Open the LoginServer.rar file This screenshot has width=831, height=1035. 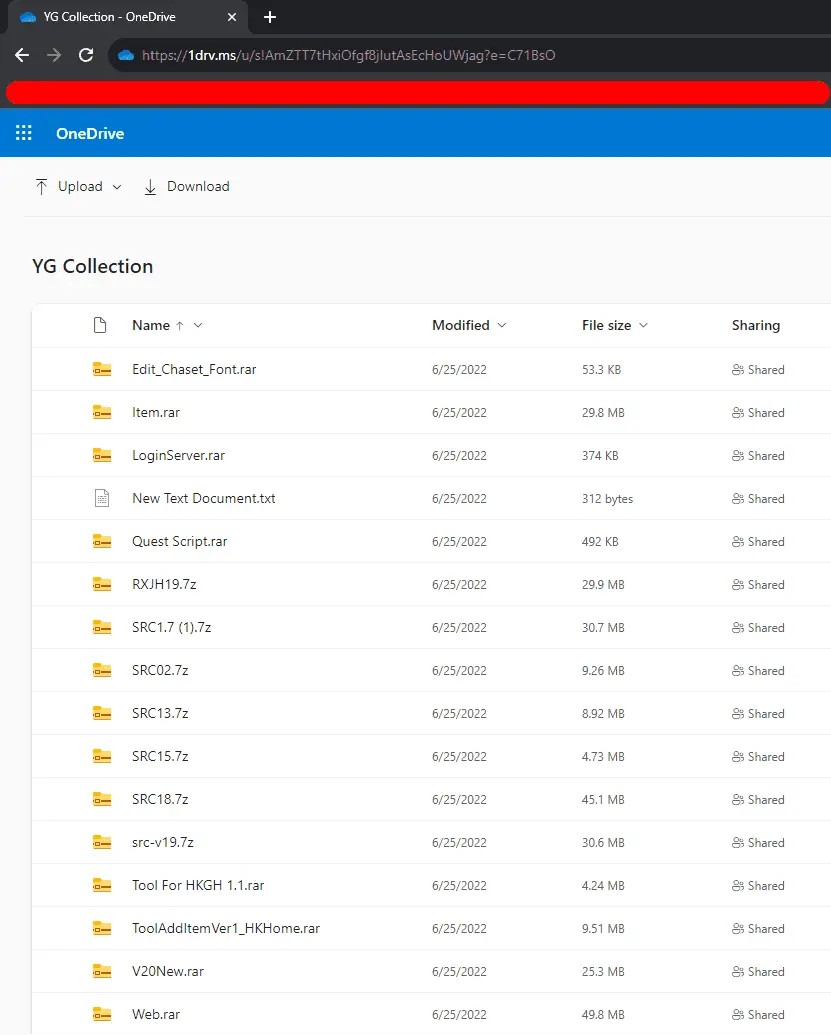(x=178, y=455)
